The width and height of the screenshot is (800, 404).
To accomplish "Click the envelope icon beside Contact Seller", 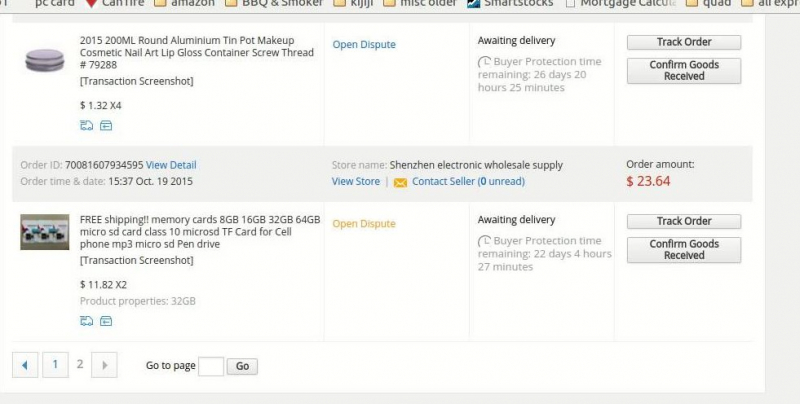I will point(400,182).
